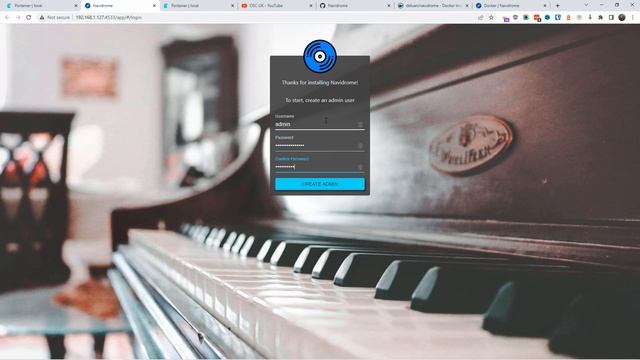Open the deluan/navidrome Docker Image tab

point(432,6)
